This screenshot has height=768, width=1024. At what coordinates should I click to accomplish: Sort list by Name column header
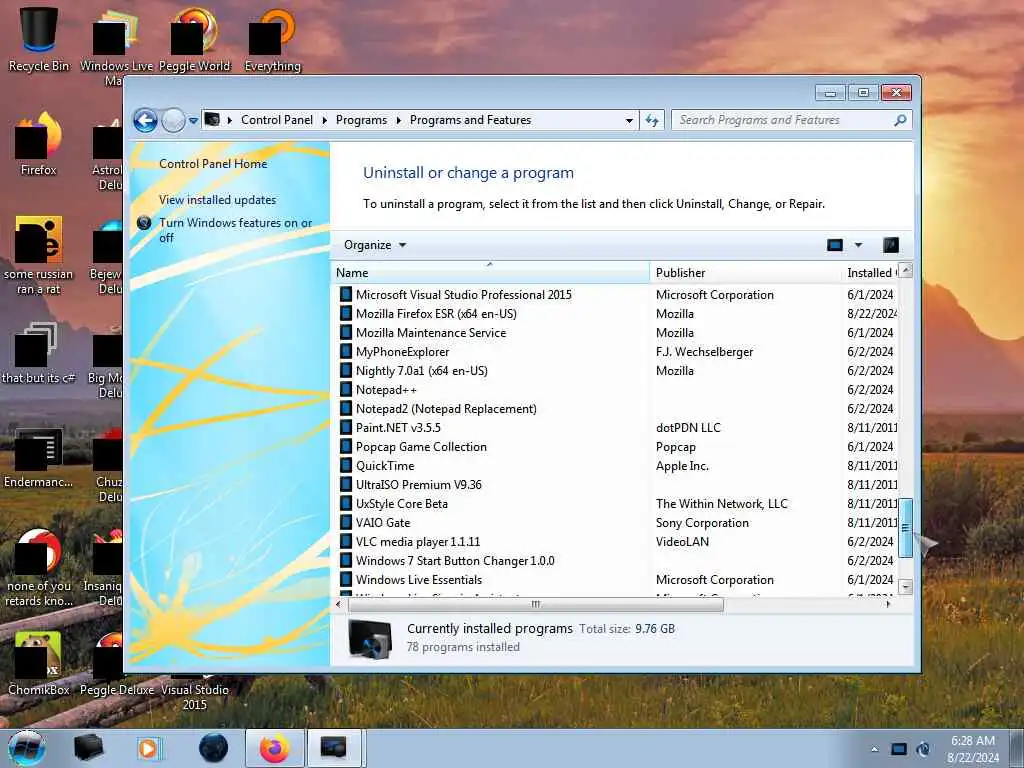click(x=490, y=273)
